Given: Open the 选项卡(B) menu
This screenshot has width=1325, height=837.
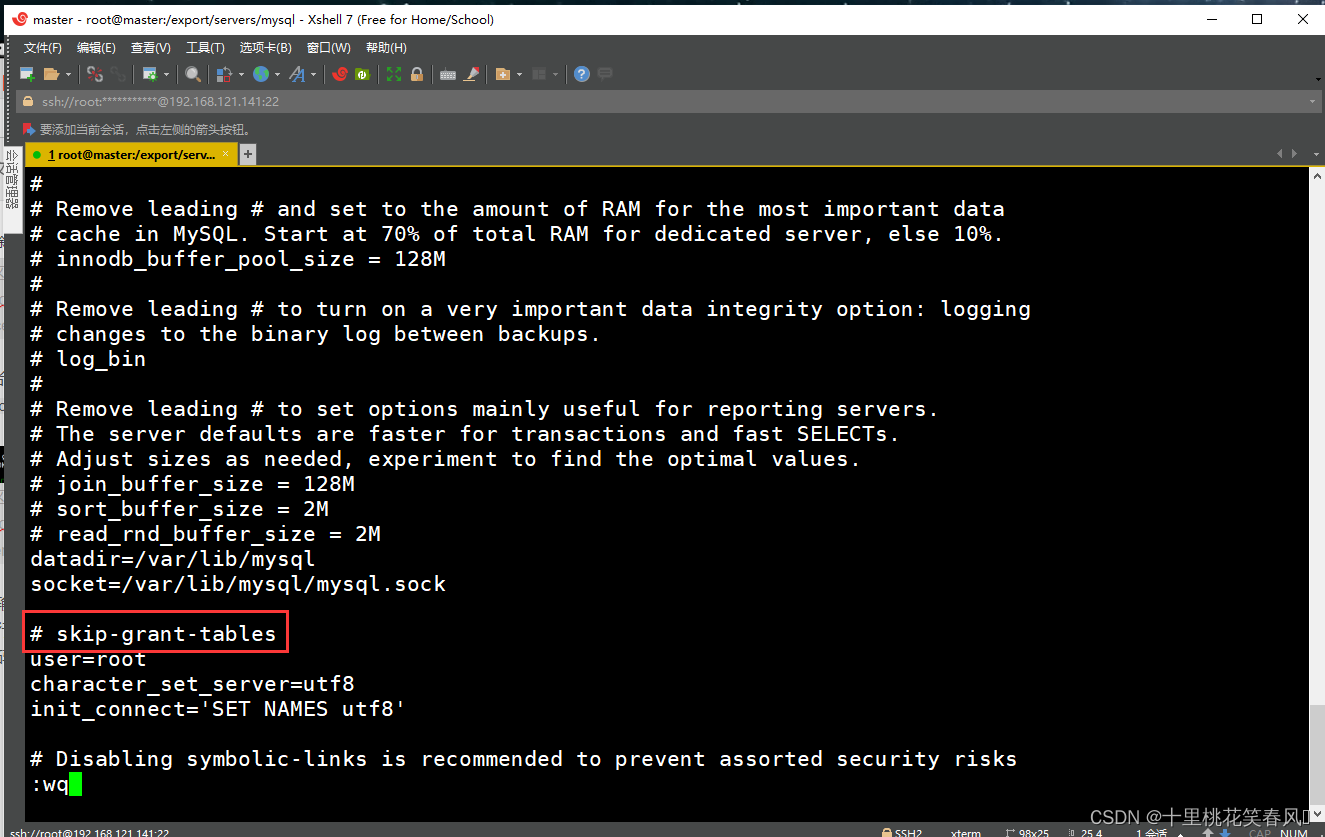Looking at the screenshot, I should (x=265, y=48).
